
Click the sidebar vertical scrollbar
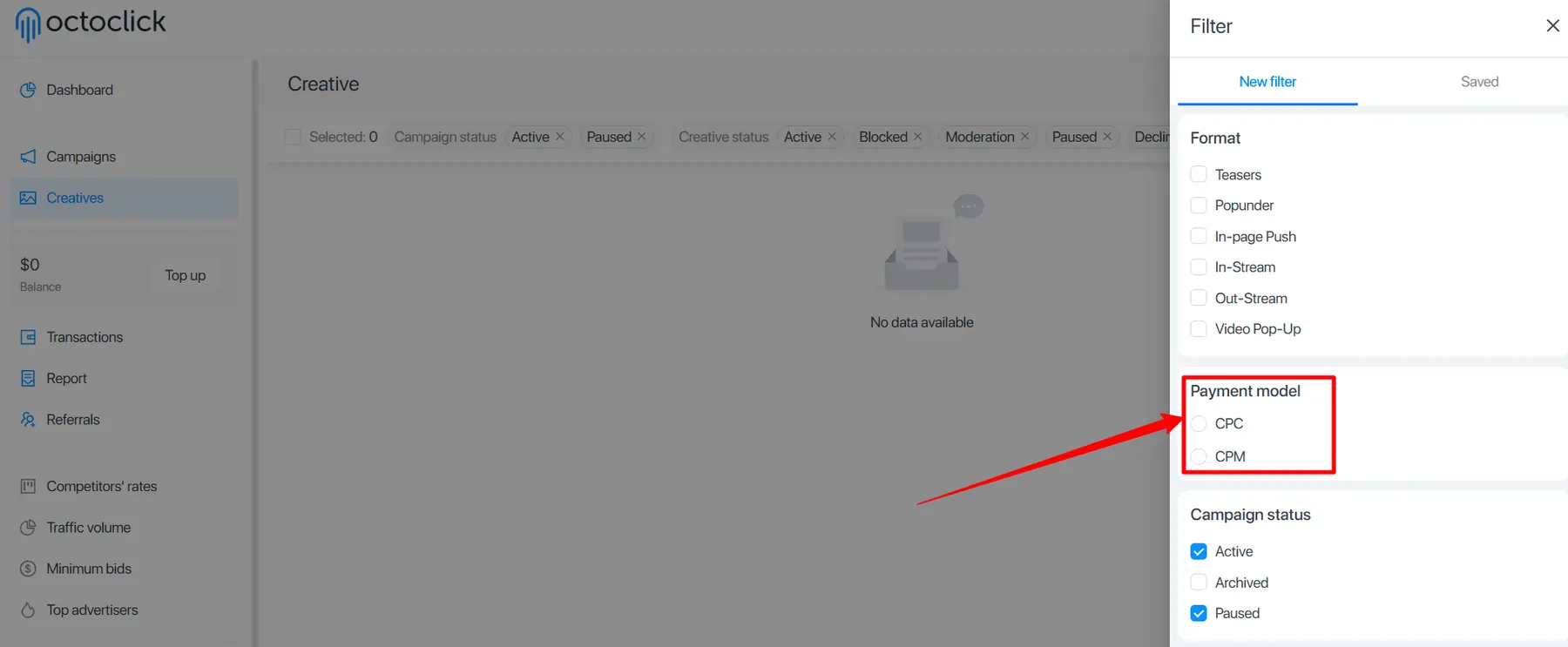(255, 353)
